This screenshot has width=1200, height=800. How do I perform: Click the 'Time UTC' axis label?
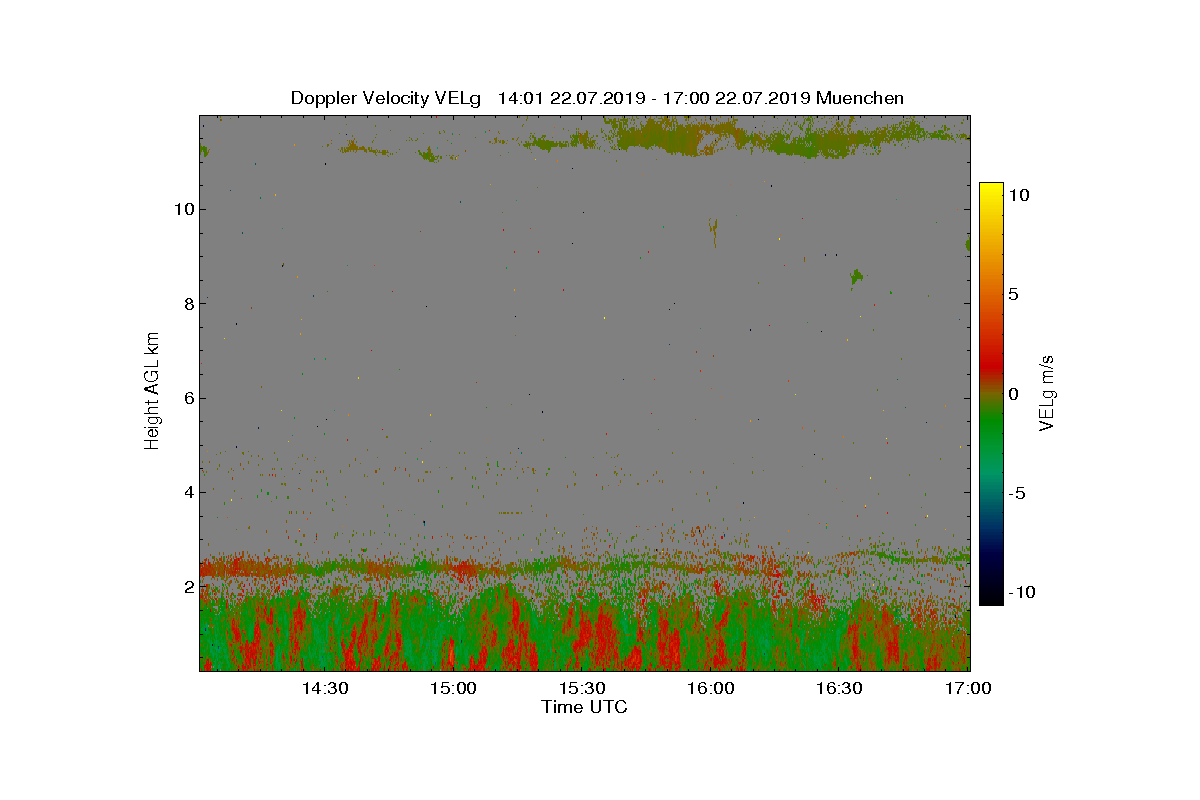[585, 707]
